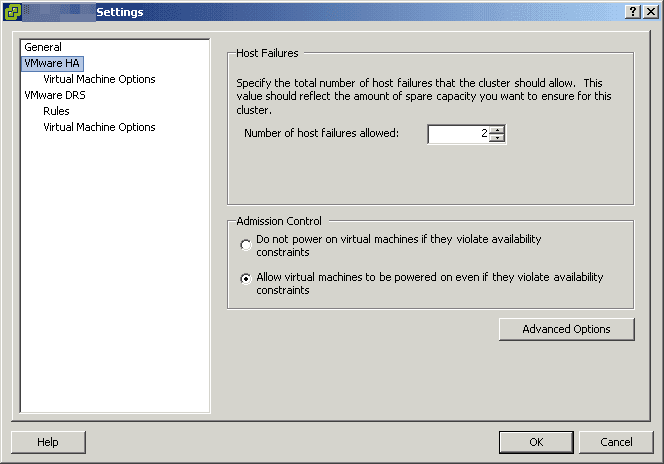The height and width of the screenshot is (464, 664).
Task: Close the Settings dialog with X
Action: tap(651, 12)
